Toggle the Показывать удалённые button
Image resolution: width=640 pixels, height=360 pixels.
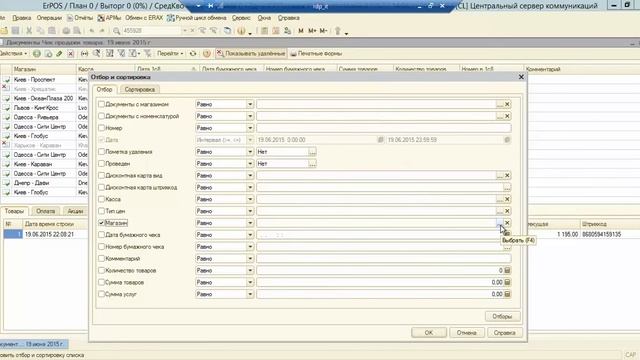click(250, 53)
